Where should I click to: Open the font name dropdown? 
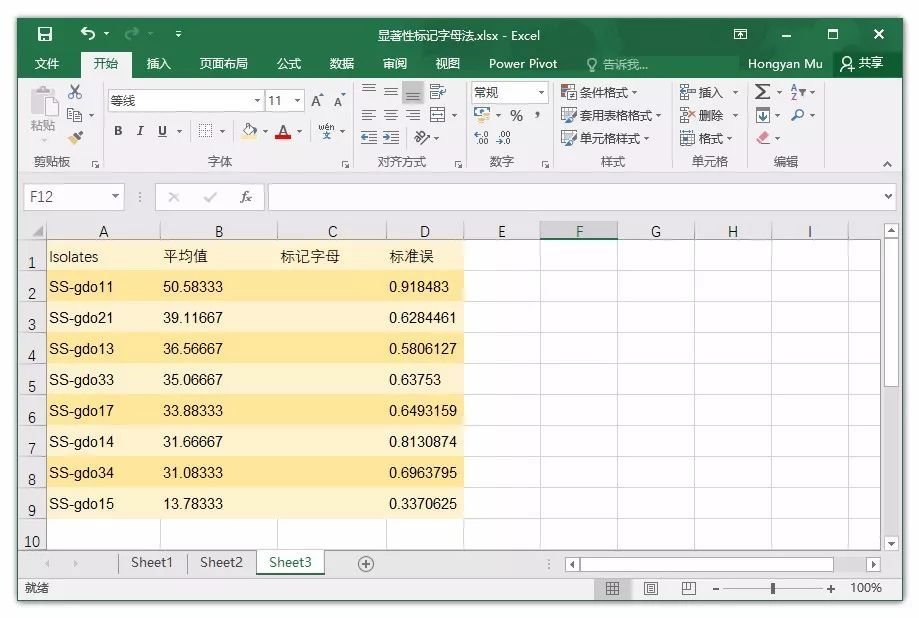[257, 101]
